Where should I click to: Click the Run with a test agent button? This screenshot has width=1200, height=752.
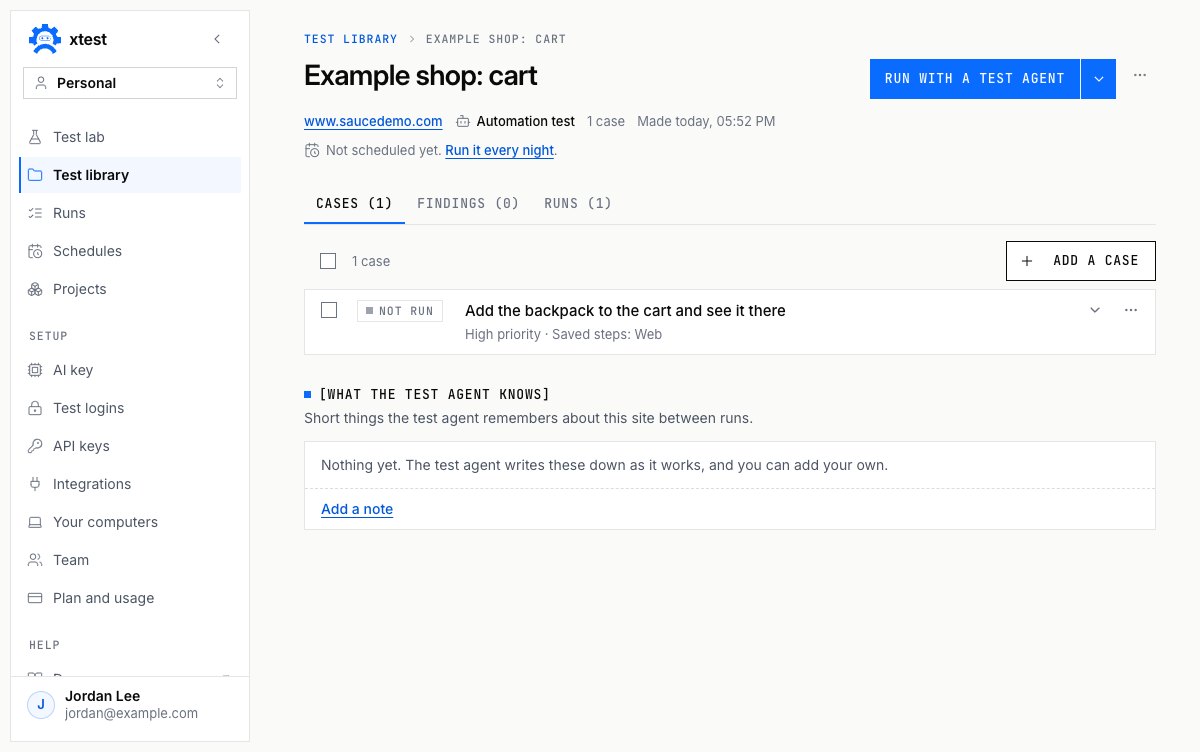[x=975, y=78]
